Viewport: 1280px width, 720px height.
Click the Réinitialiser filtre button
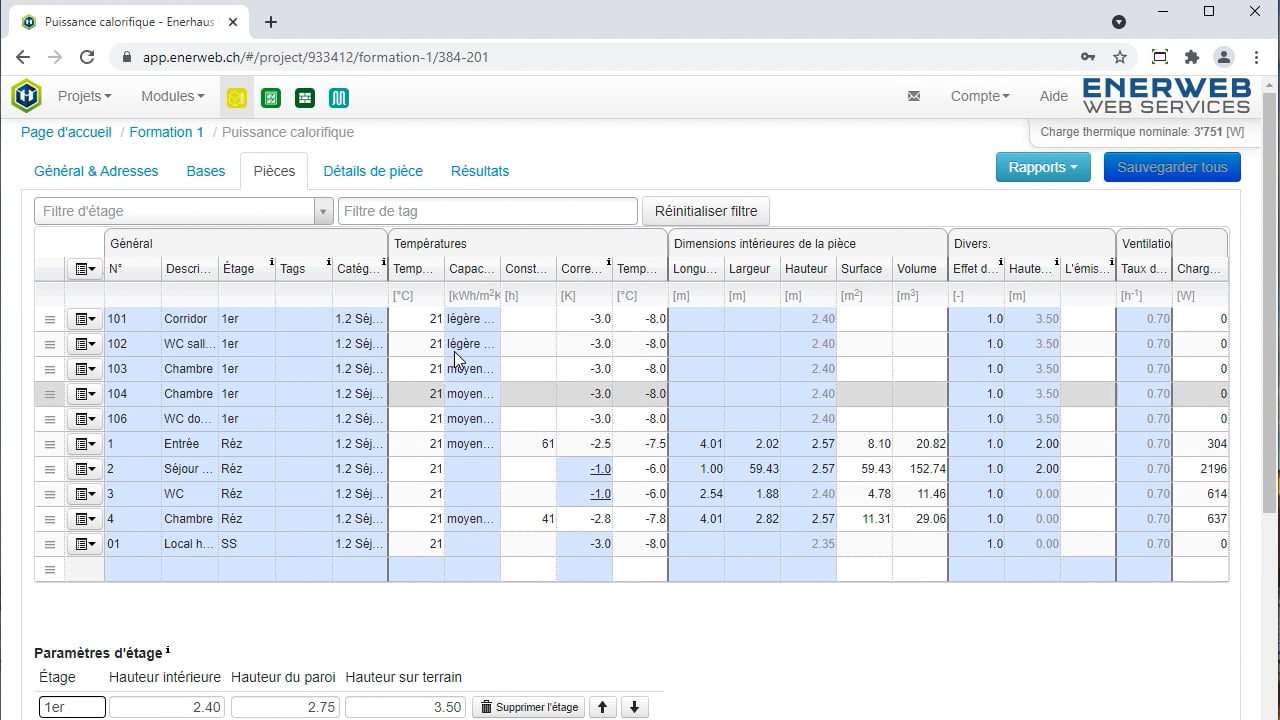[x=705, y=211]
